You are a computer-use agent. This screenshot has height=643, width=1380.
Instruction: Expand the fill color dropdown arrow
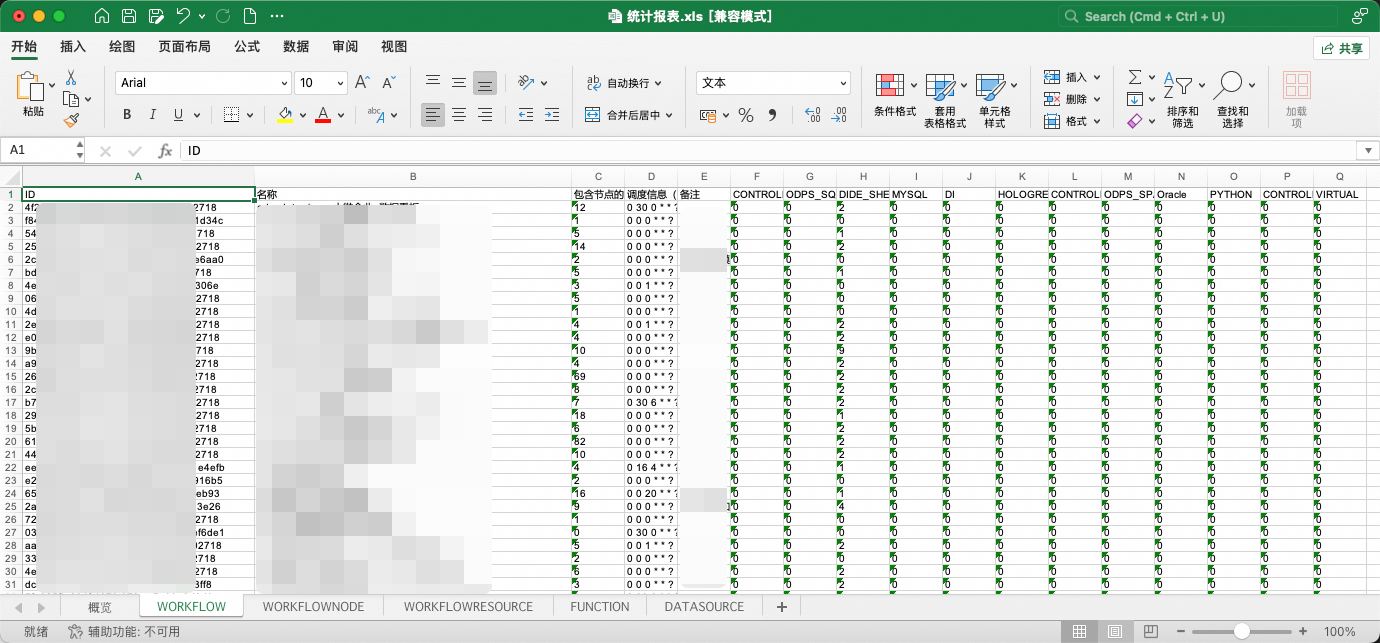pos(303,115)
